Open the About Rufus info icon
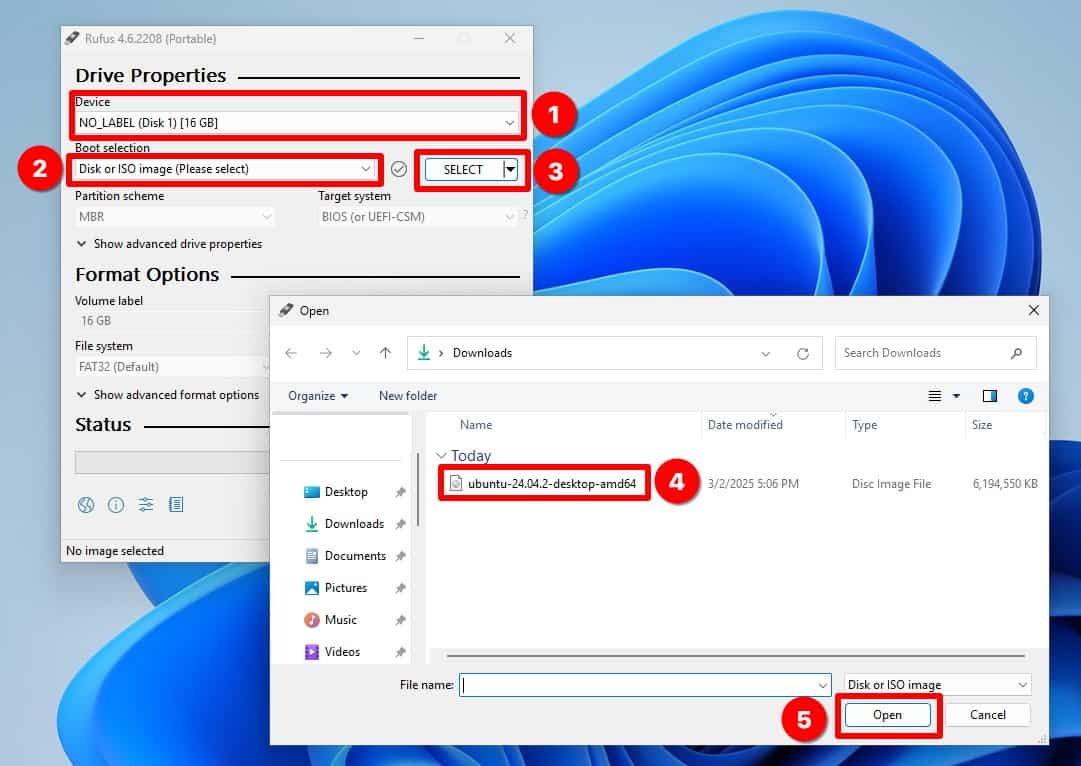Screen dimensions: 1081x766 116,505
